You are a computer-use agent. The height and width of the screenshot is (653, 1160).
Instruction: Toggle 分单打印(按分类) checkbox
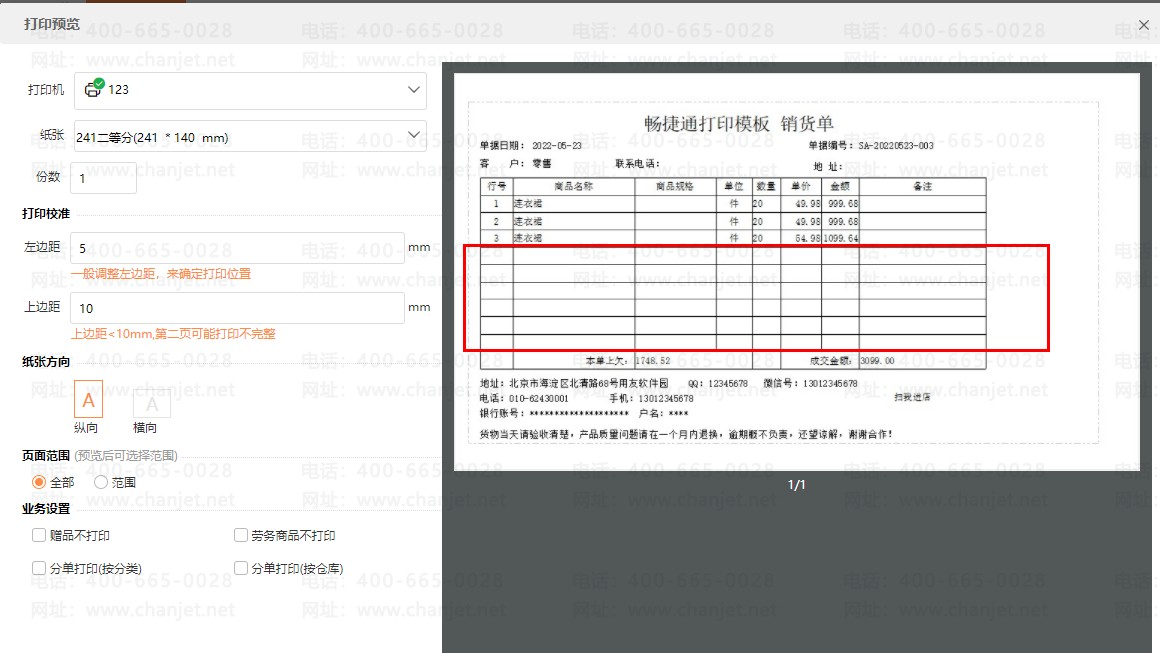click(x=38, y=568)
